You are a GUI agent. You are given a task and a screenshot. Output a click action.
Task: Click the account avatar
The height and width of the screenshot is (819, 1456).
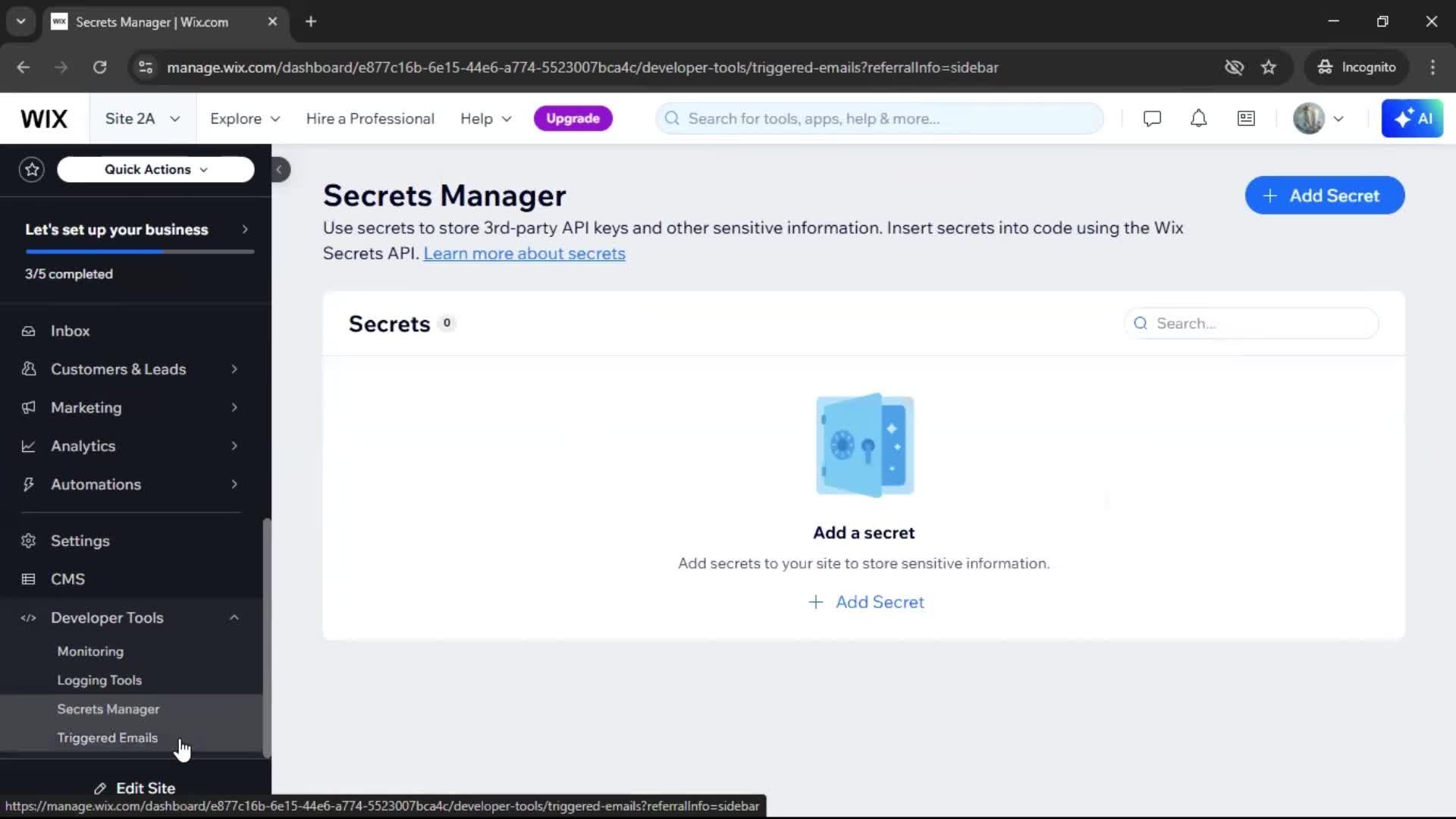[x=1309, y=118]
